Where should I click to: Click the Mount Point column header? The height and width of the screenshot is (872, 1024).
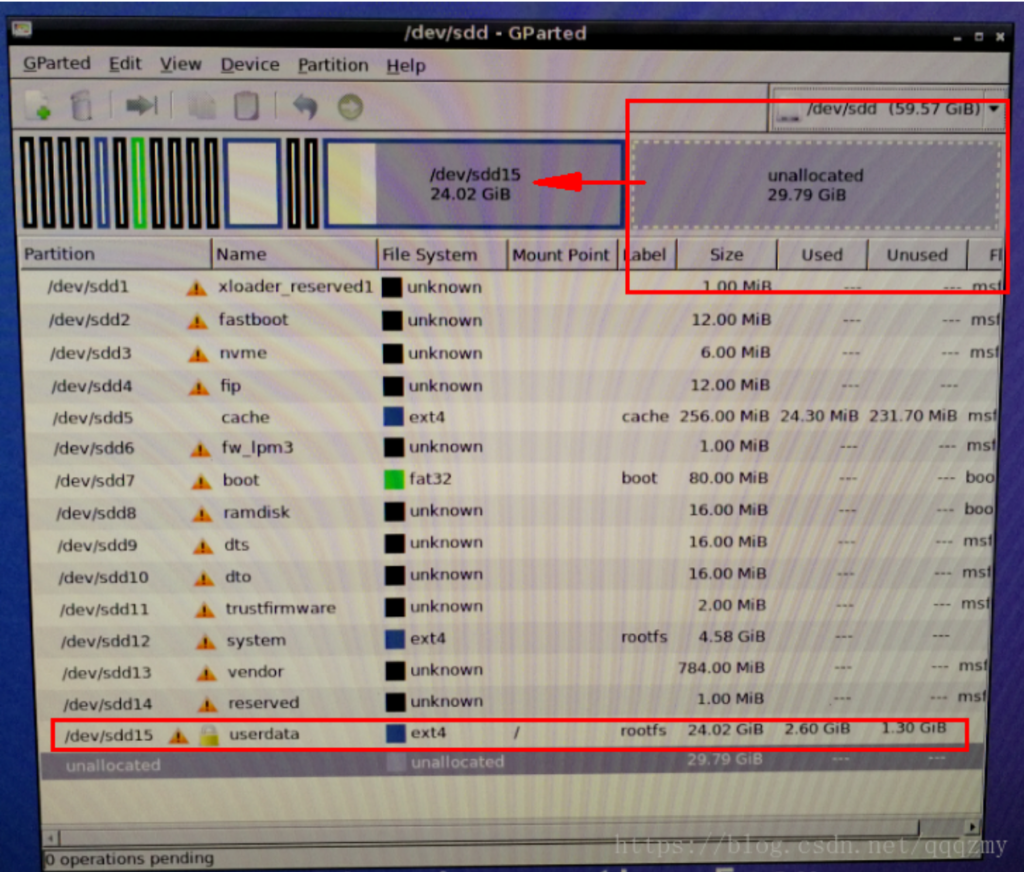[x=561, y=255]
